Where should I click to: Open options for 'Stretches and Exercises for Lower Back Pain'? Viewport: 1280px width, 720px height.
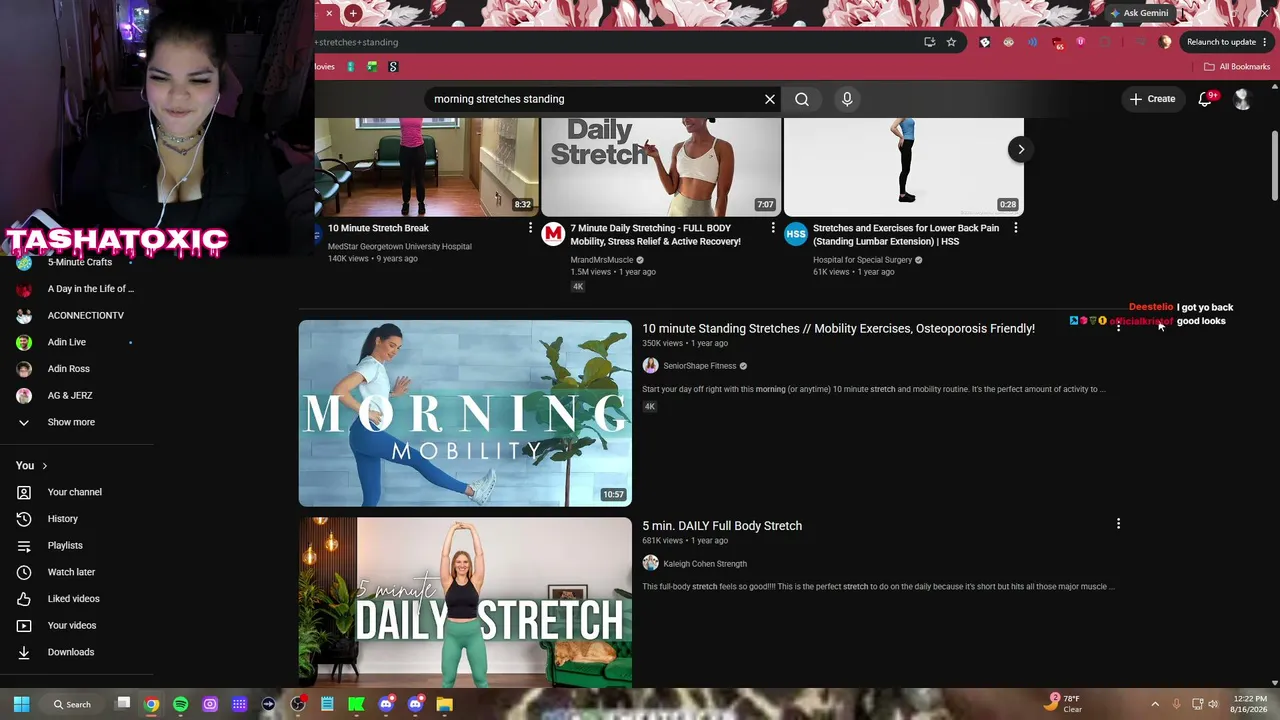[1016, 228]
